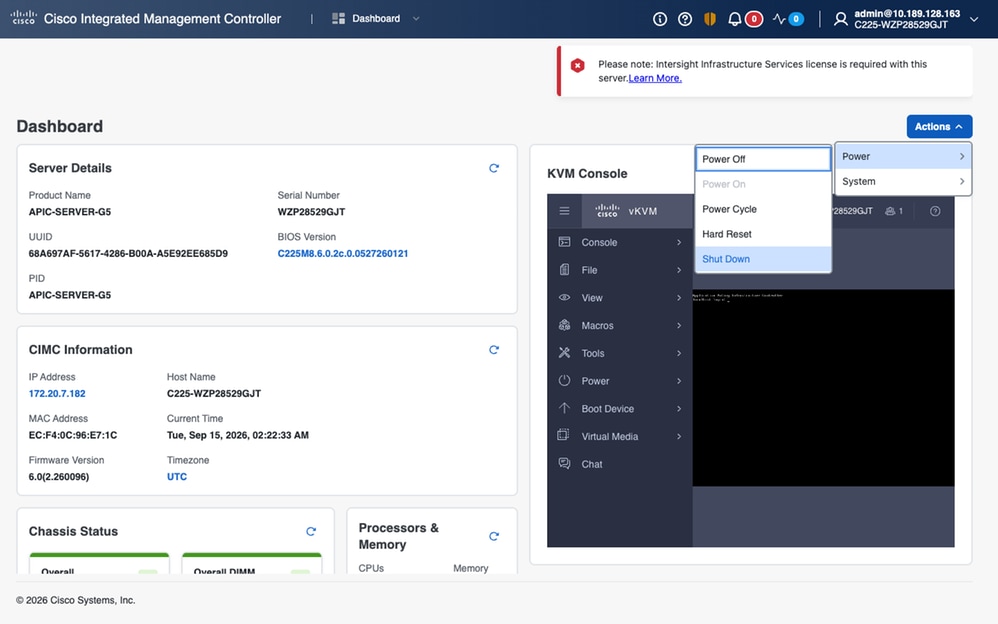Select Power entry in Actions menu

tap(903, 156)
